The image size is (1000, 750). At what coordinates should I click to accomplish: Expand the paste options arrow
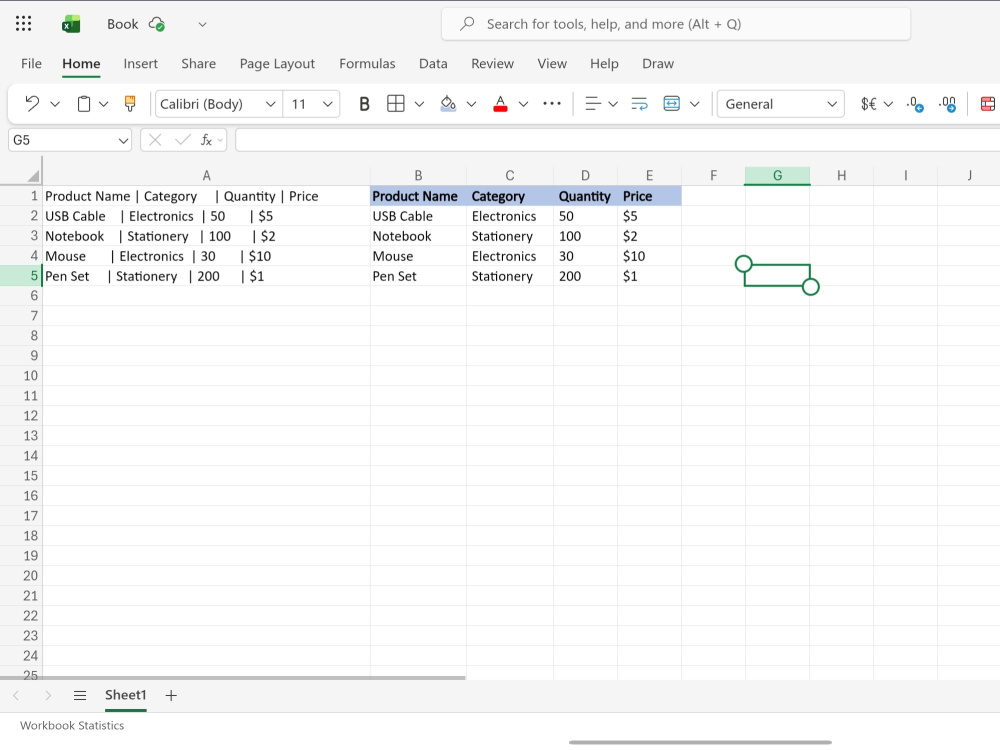click(103, 104)
